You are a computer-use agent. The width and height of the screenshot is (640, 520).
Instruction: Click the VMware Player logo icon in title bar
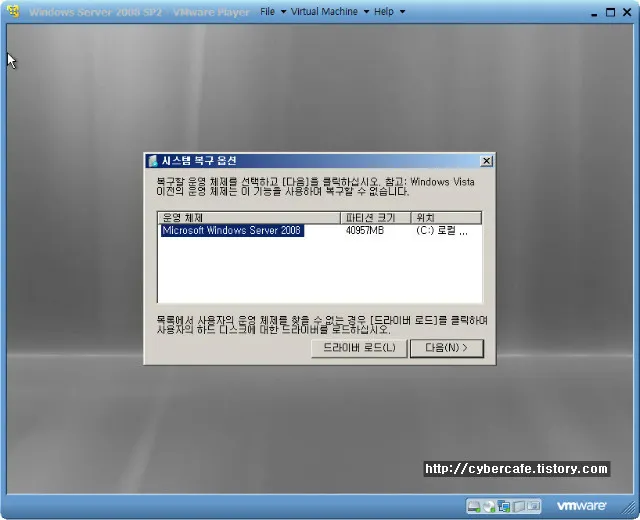(13, 11)
